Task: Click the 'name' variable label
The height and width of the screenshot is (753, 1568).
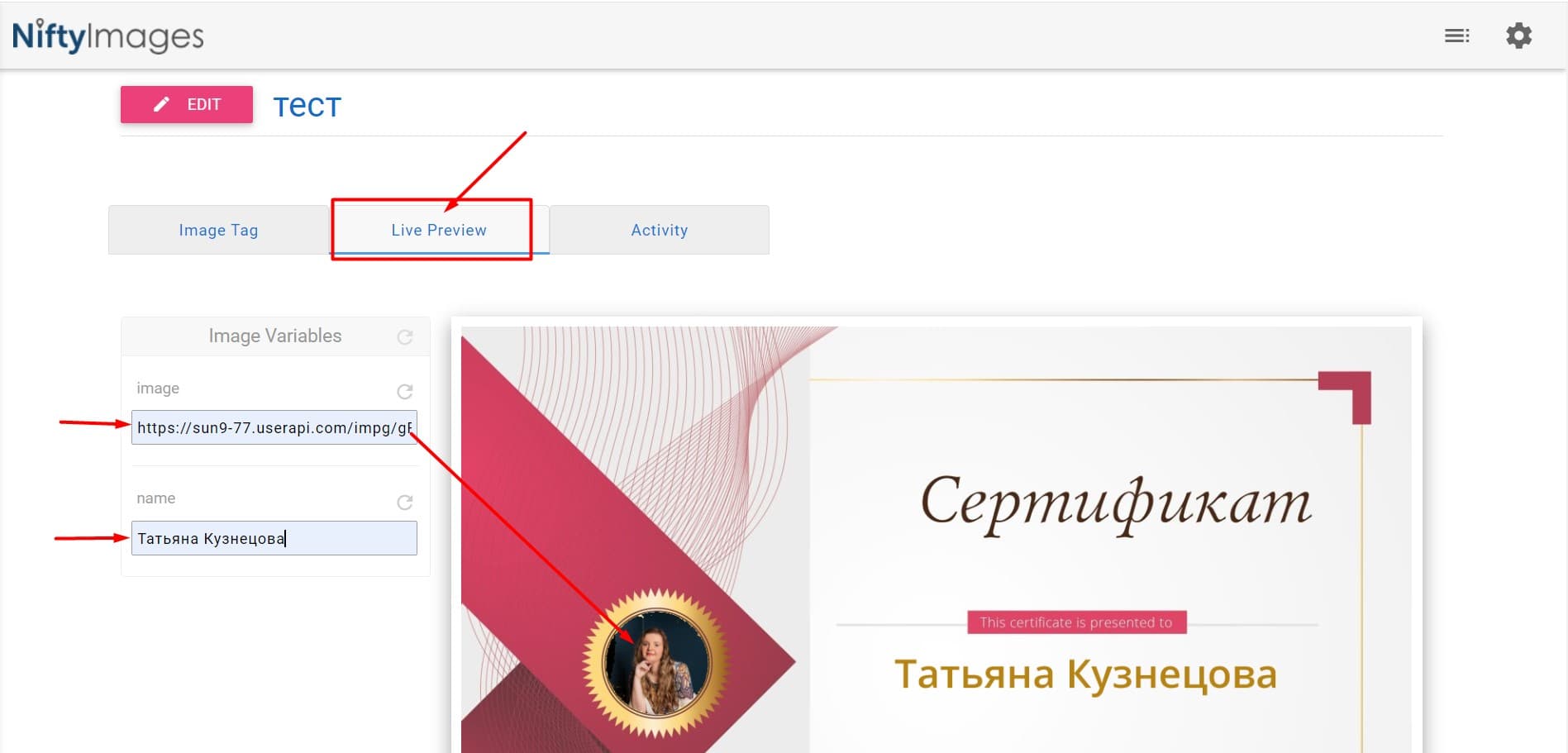Action: pos(156,498)
